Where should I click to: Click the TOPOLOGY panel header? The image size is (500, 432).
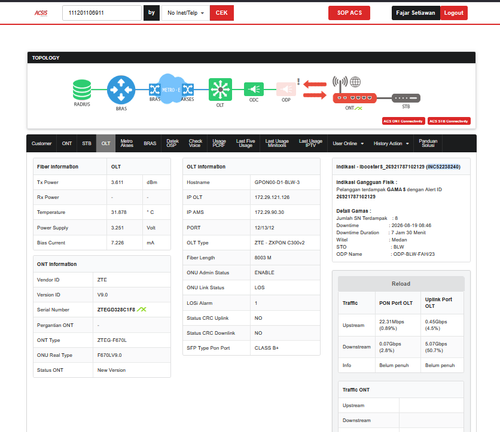pos(251,58)
